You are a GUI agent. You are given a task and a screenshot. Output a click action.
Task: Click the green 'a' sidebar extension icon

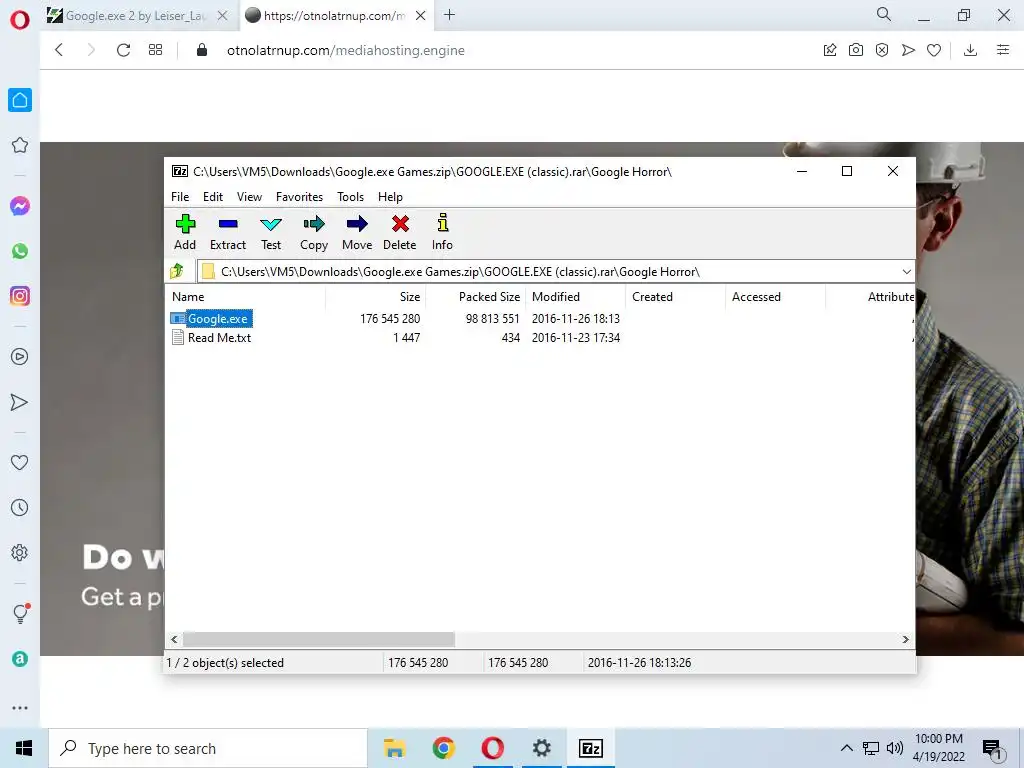point(20,658)
